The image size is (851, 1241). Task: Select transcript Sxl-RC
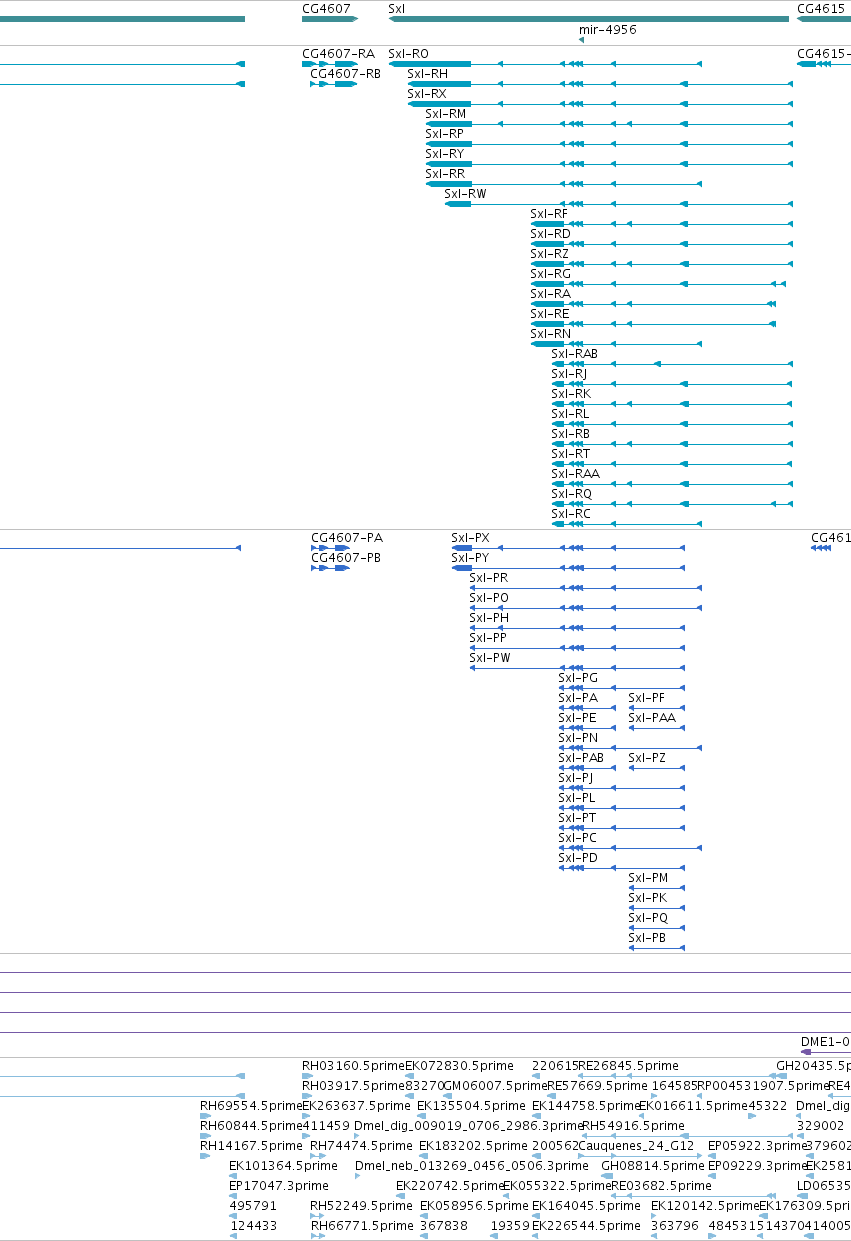tap(571, 514)
